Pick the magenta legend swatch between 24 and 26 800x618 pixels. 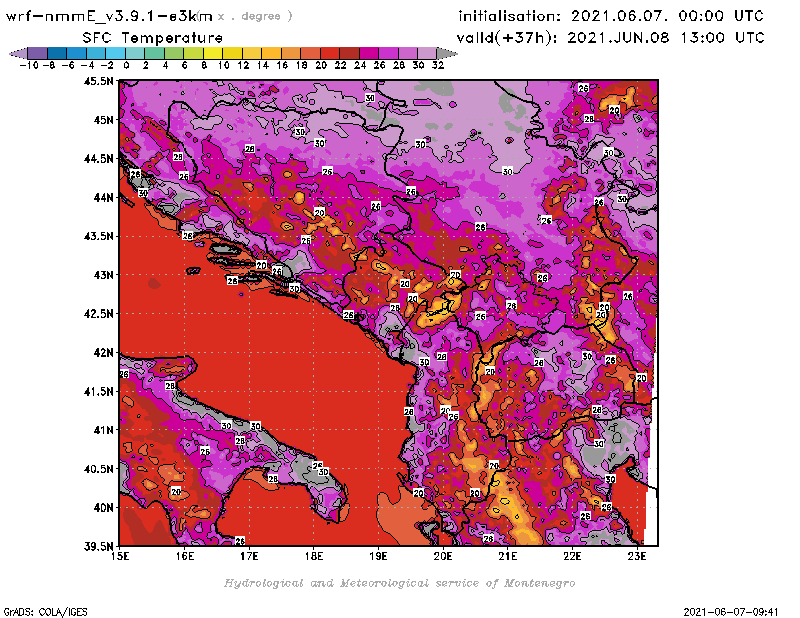click(x=368, y=53)
